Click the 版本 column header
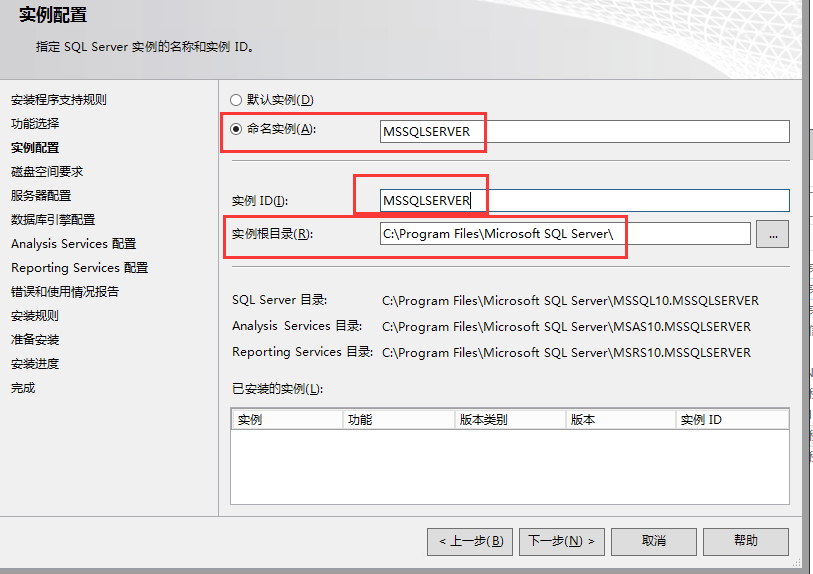Screen dimensions: 813x574 click(621, 419)
